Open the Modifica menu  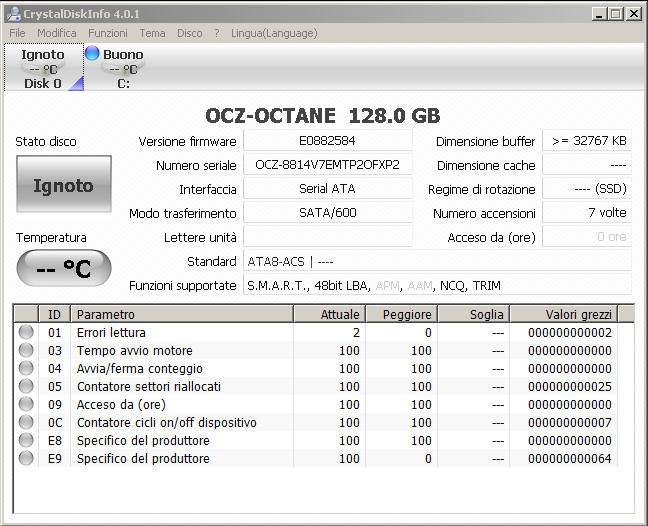(x=57, y=33)
